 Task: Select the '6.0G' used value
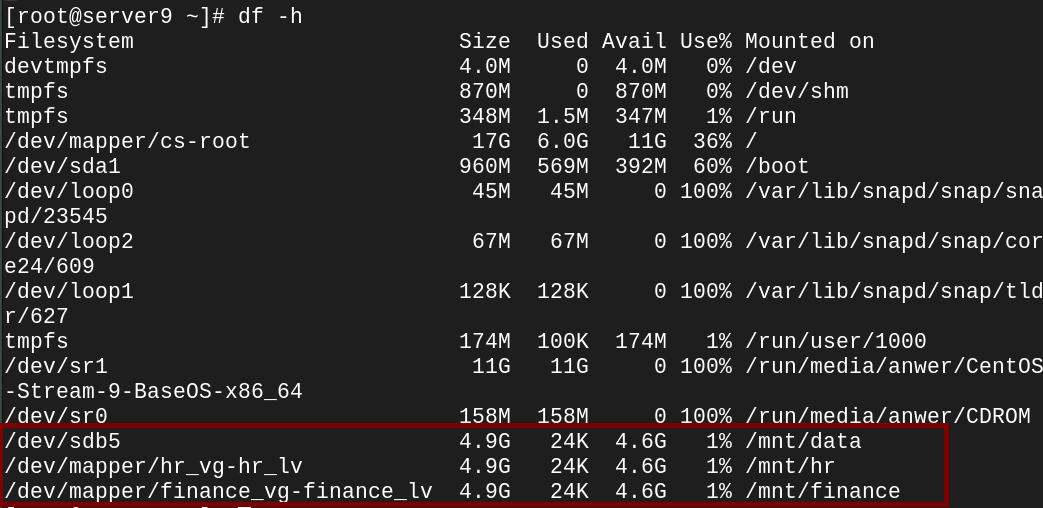[x=563, y=141]
